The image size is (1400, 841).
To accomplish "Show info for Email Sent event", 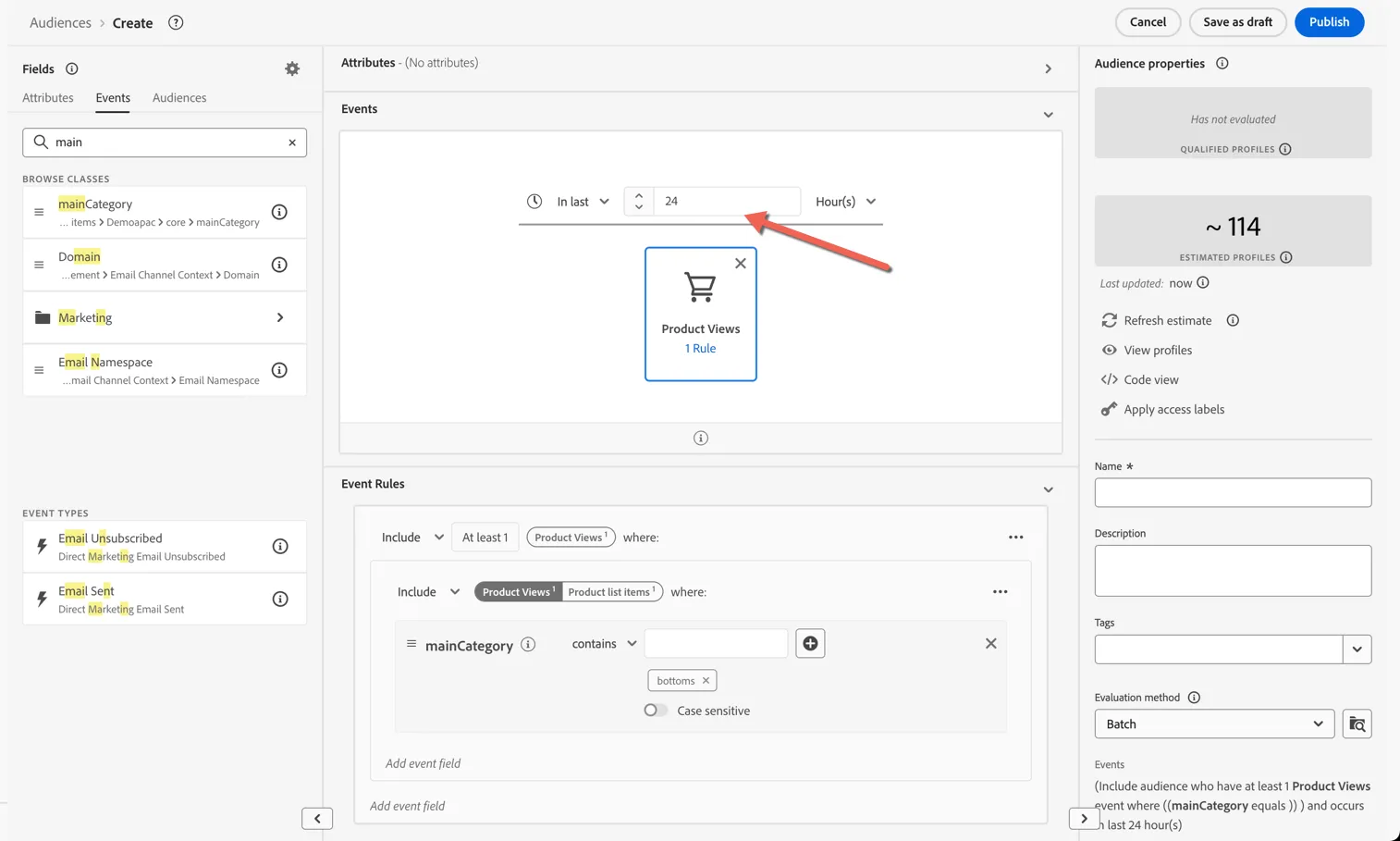I will (280, 599).
